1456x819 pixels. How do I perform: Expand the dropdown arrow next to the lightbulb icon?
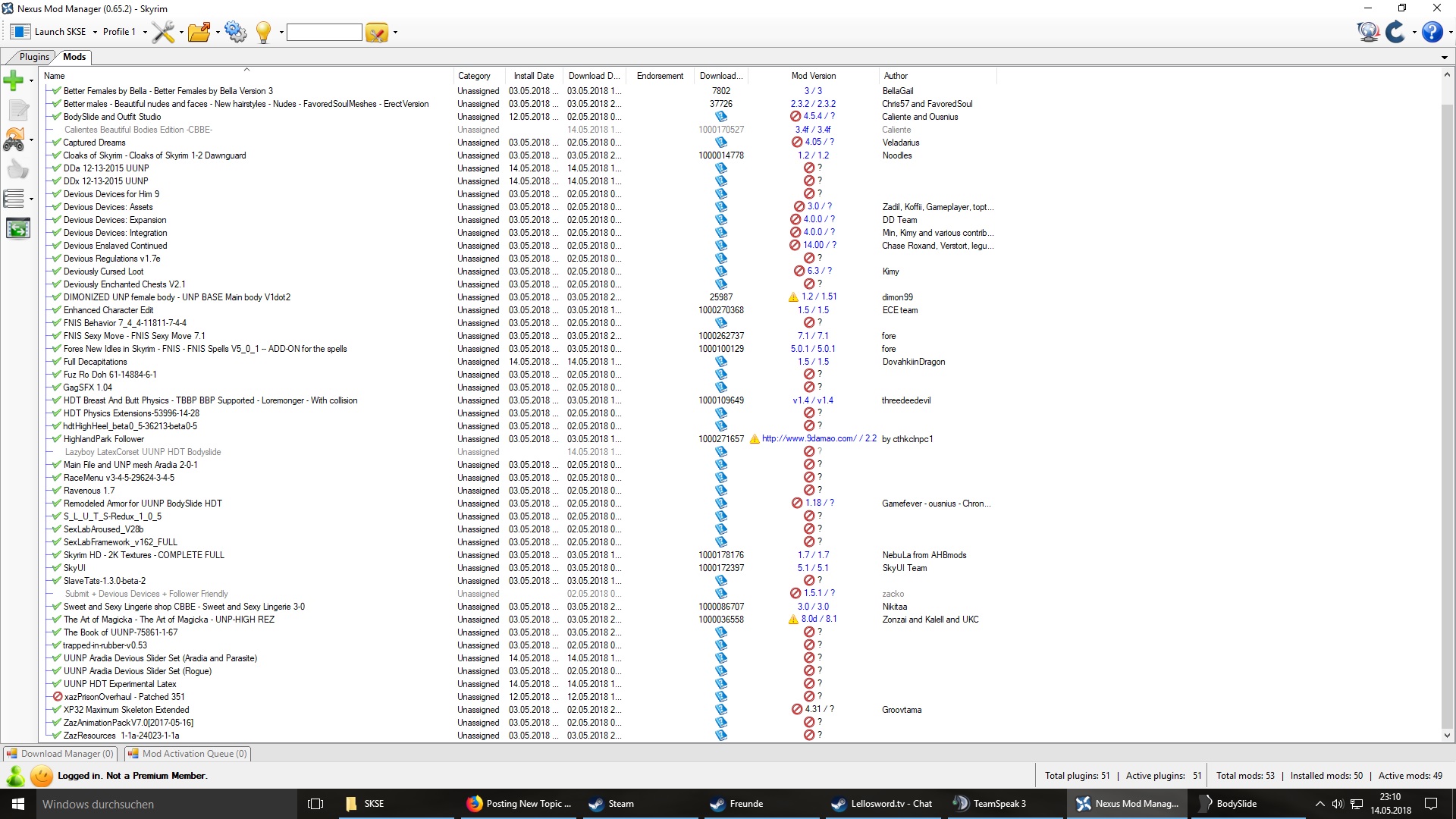281,33
